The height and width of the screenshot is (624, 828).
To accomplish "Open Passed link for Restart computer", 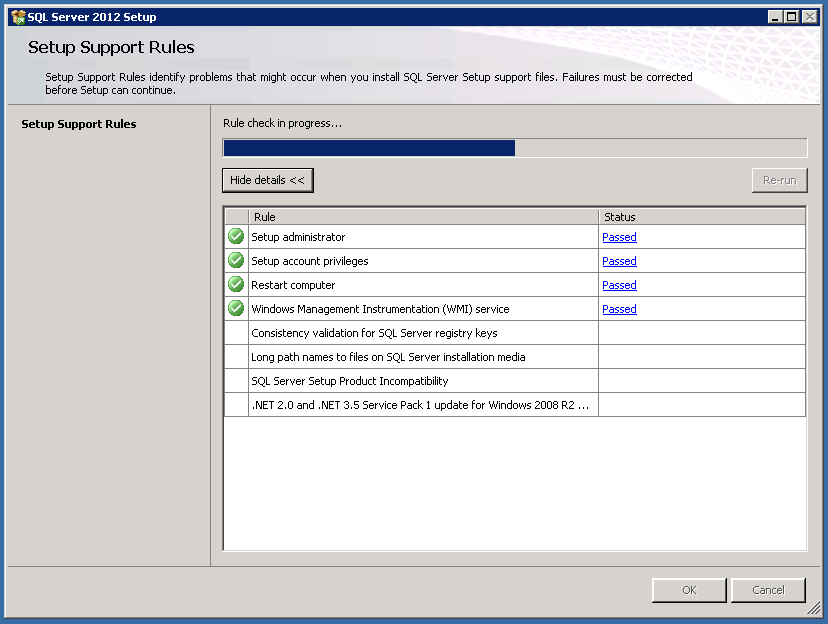I will click(619, 285).
